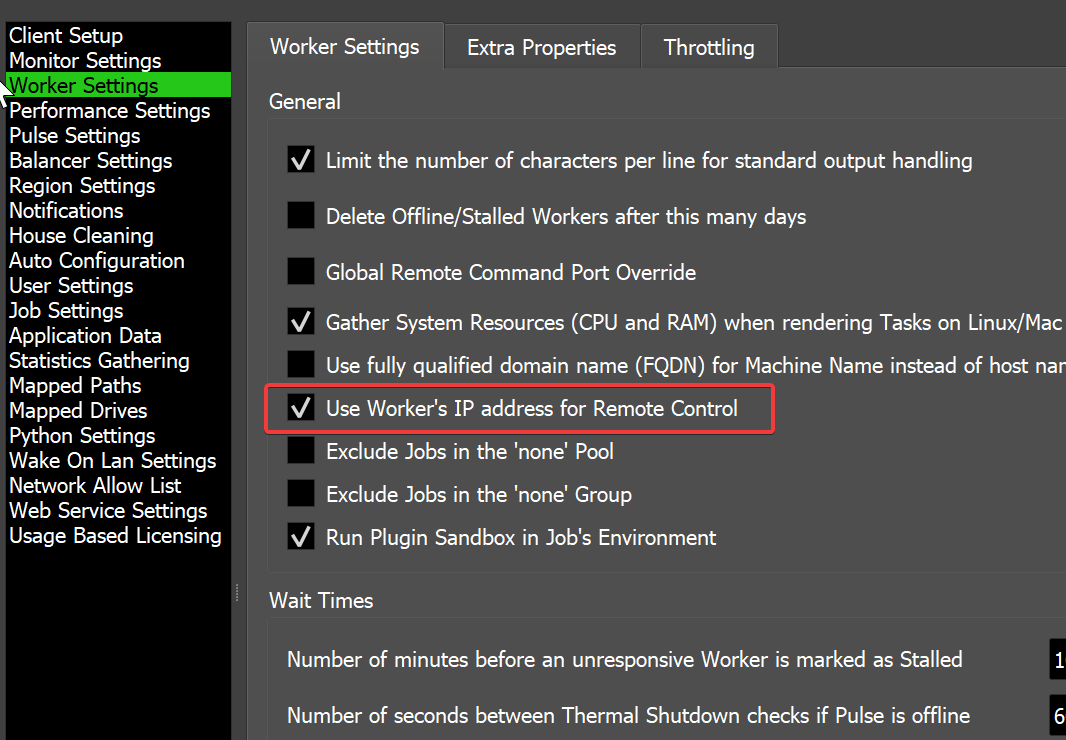Select the Worker Settings tab
Image resolution: width=1066 pixels, height=740 pixels.
[345, 47]
